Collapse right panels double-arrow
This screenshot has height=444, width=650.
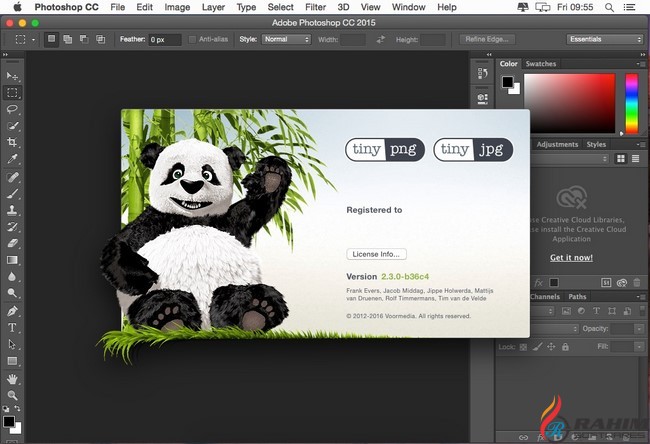click(x=643, y=54)
